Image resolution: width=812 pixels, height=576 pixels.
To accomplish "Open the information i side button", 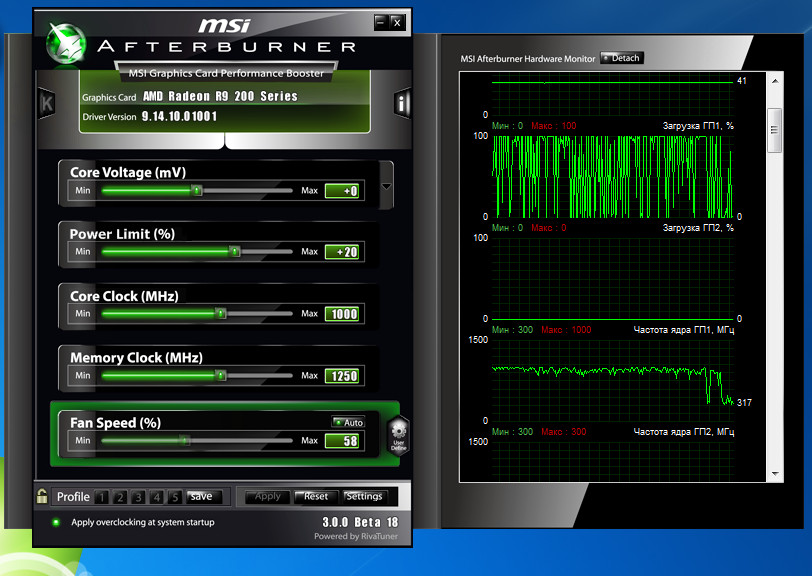I will tap(402, 103).
